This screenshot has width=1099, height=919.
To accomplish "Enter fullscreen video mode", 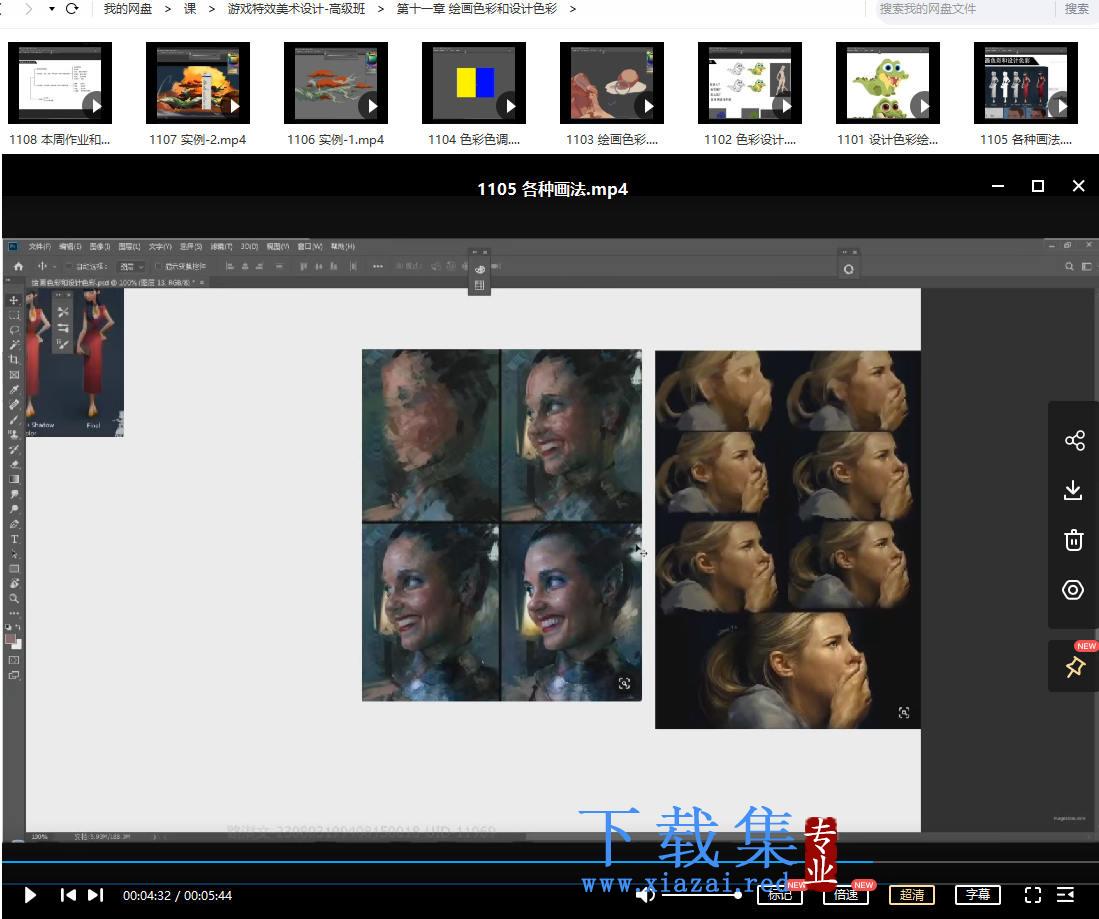I will pos(1032,895).
